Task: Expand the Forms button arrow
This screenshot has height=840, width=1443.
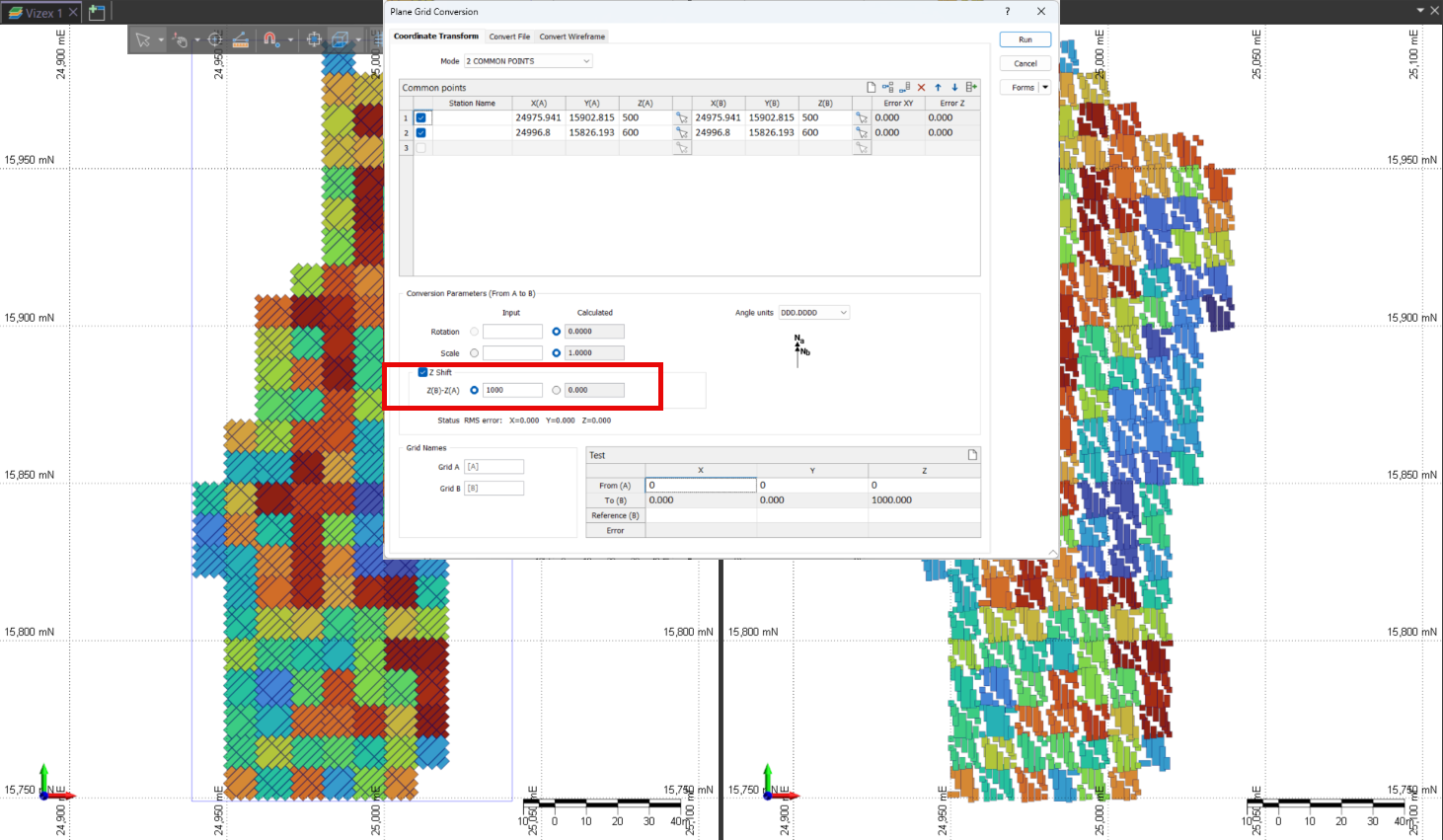Action: [x=1045, y=88]
